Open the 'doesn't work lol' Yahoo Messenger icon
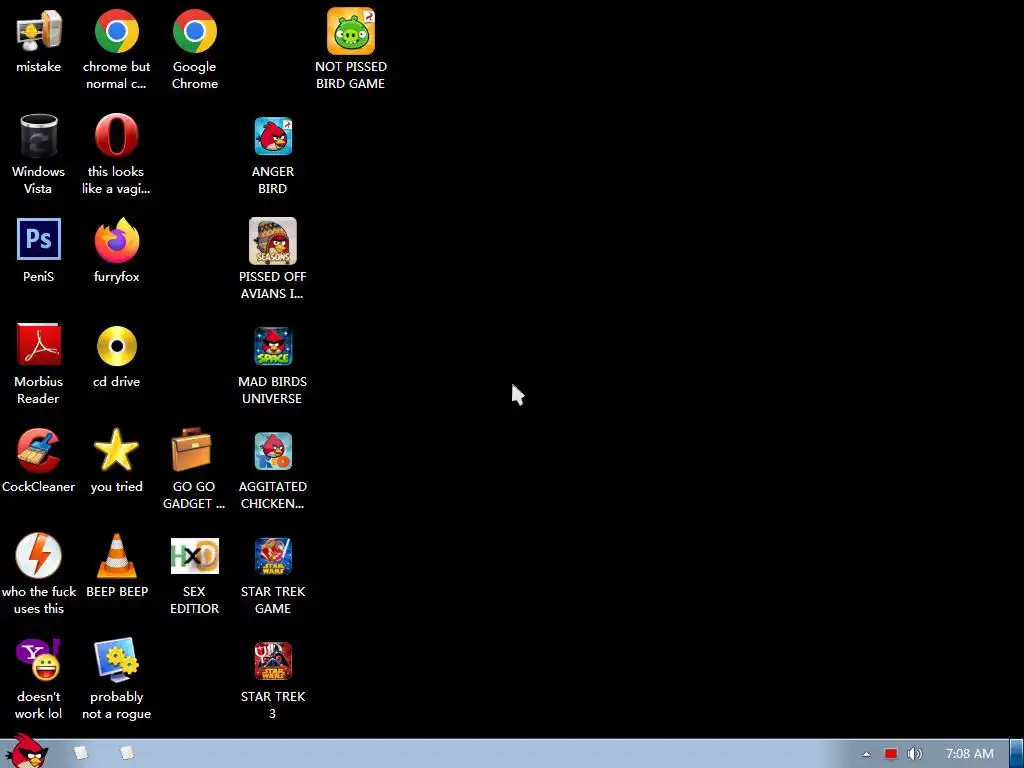The image size is (1024, 768). point(39,660)
